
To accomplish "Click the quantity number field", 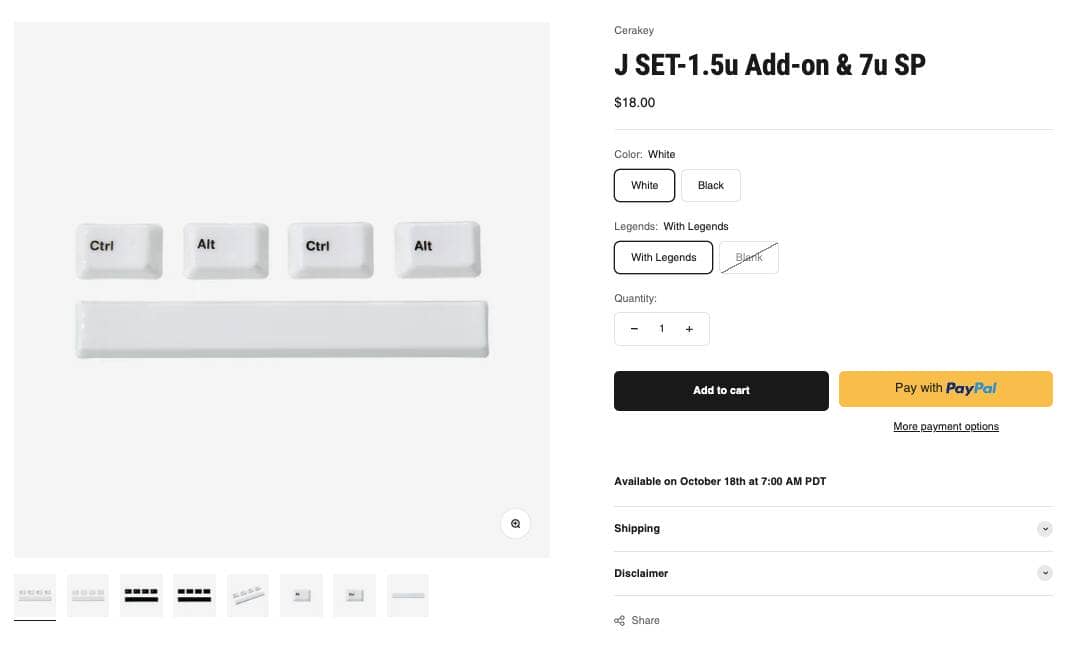I will [661, 329].
